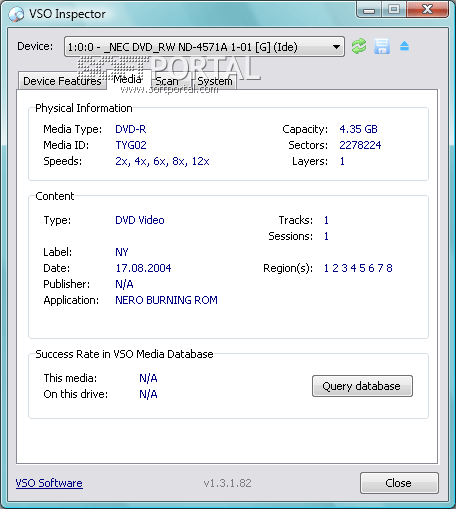Switch to the Device Features tab
This screenshot has width=456, height=509.
pyautogui.click(x=62, y=81)
